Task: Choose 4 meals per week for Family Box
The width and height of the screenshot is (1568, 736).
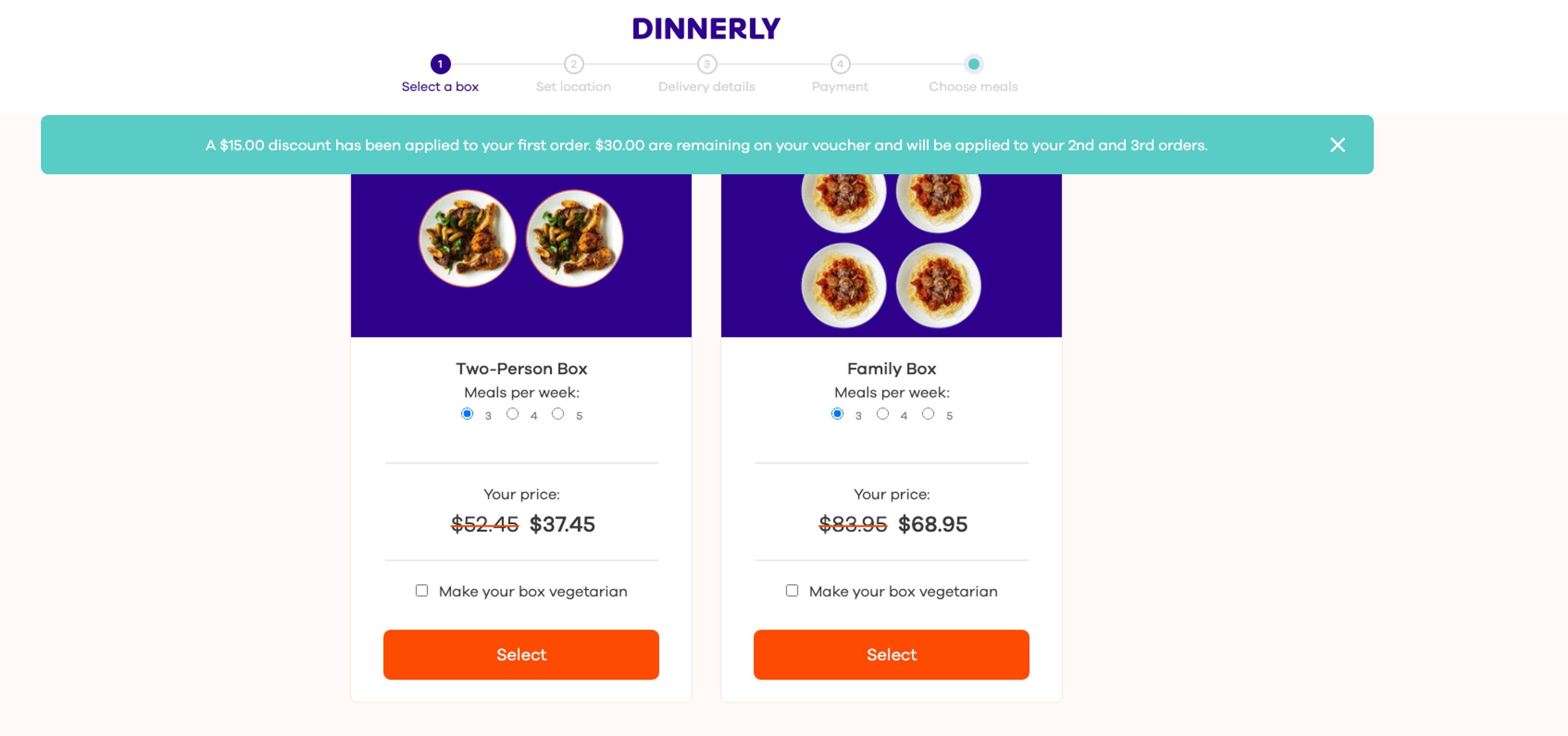Action: [x=882, y=414]
